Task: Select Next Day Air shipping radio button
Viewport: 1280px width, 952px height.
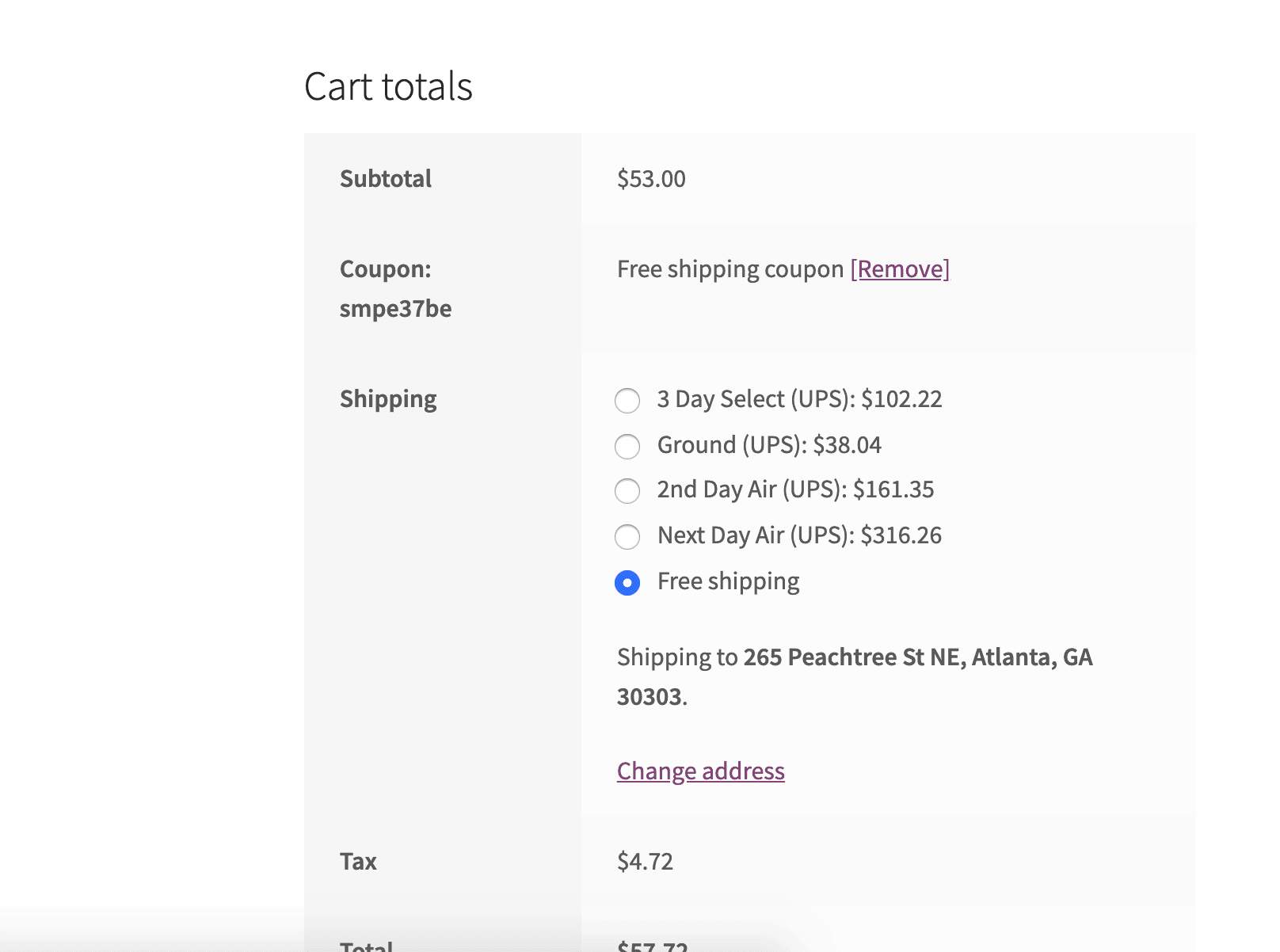Action: coord(627,536)
